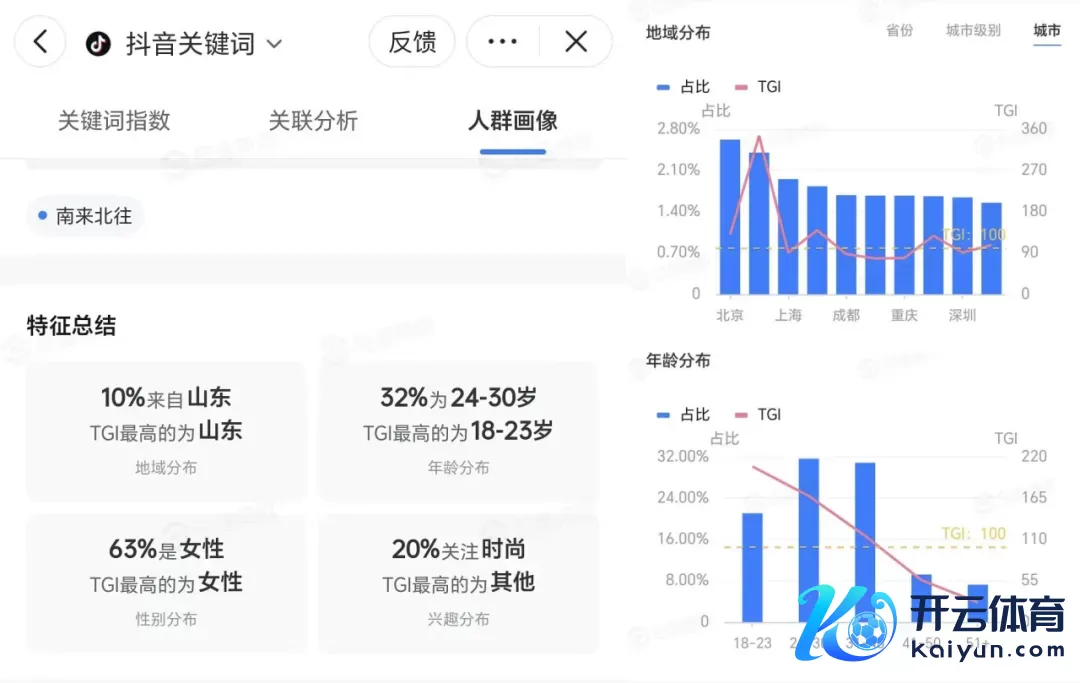This screenshot has width=1080, height=683.
Task: Toggle TGI legend in age chart
Action: (x=758, y=415)
